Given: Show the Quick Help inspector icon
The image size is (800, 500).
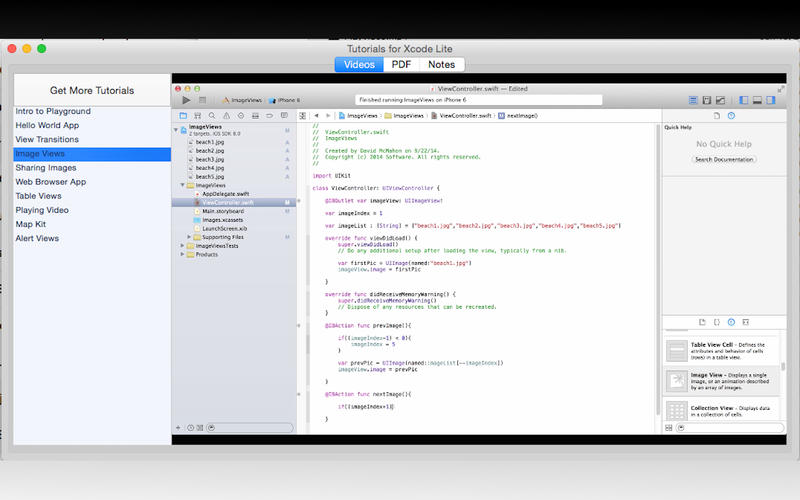Looking at the screenshot, I should (731, 116).
